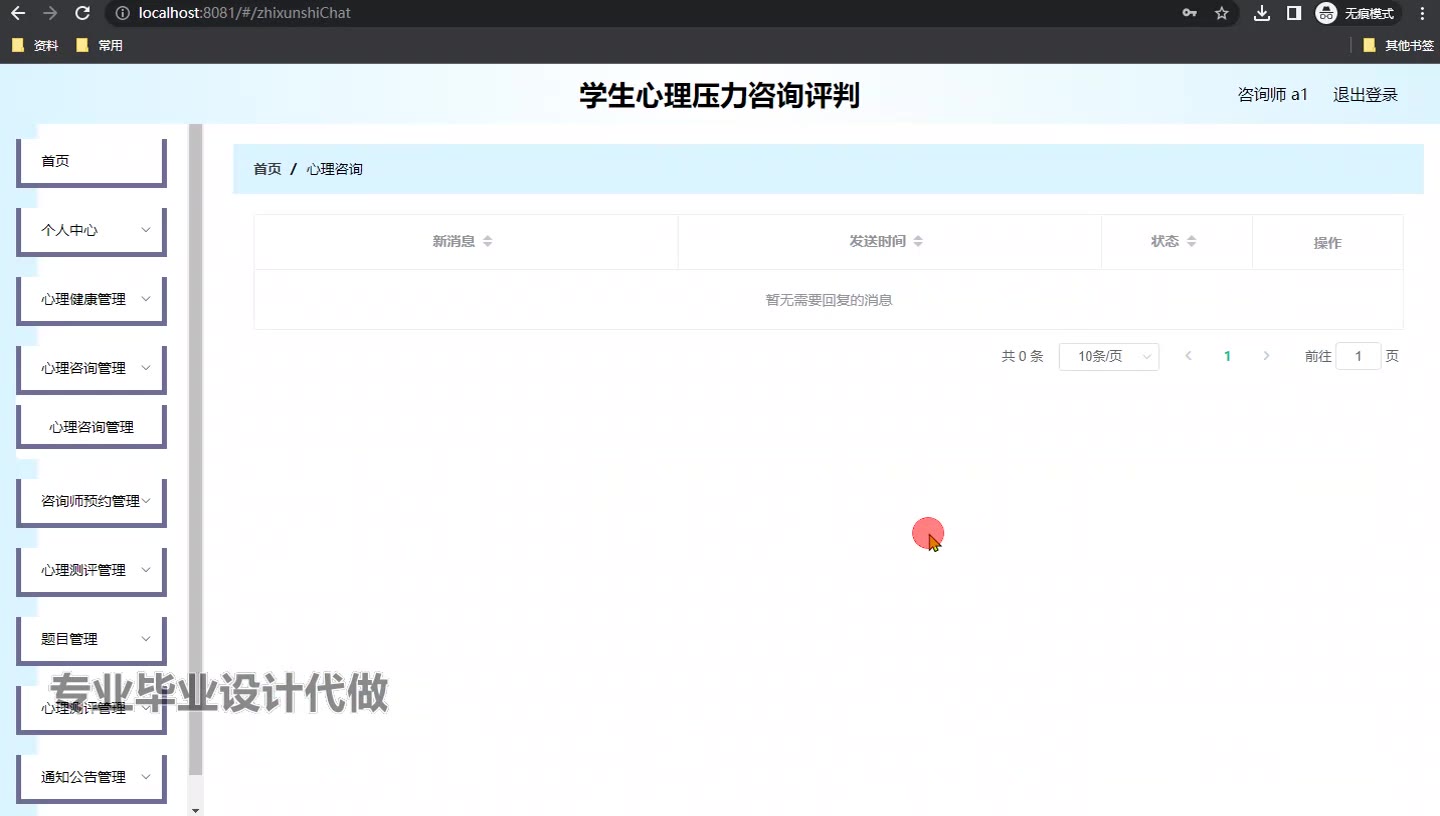
Task: Expand the 个人中心 sidebar menu
Action: [91, 230]
